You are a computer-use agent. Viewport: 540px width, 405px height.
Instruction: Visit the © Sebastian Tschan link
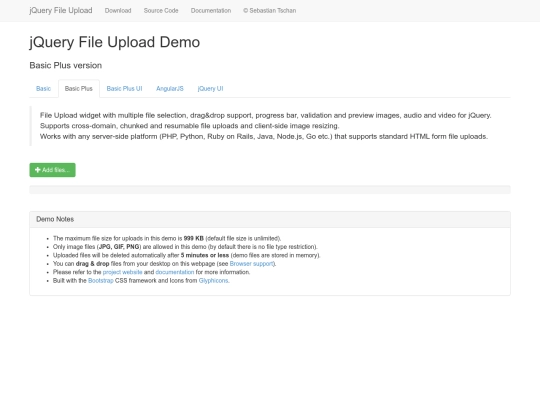270,11
